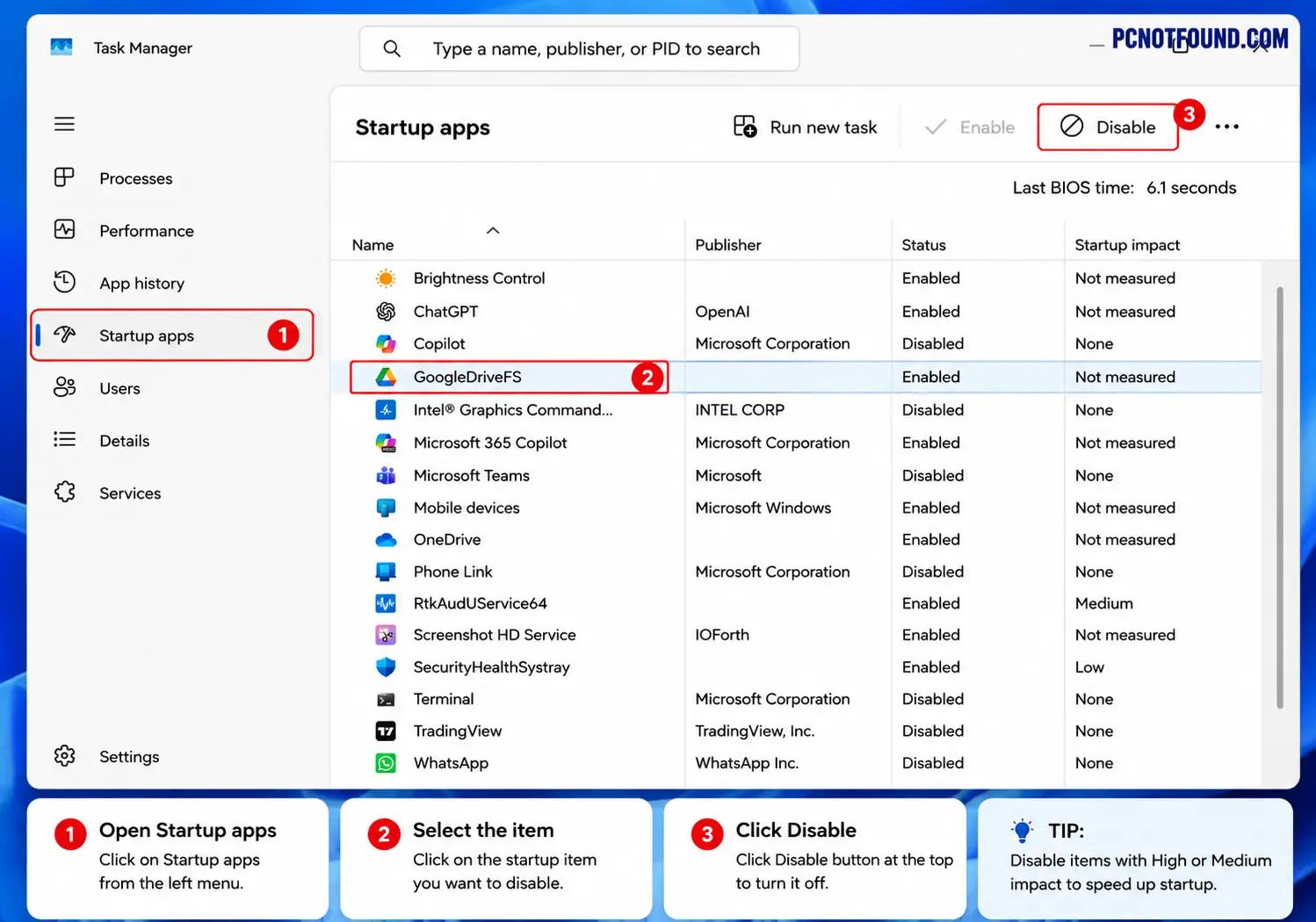This screenshot has width=1316, height=922.
Task: Sort by the Name column header
Action: tap(372, 245)
